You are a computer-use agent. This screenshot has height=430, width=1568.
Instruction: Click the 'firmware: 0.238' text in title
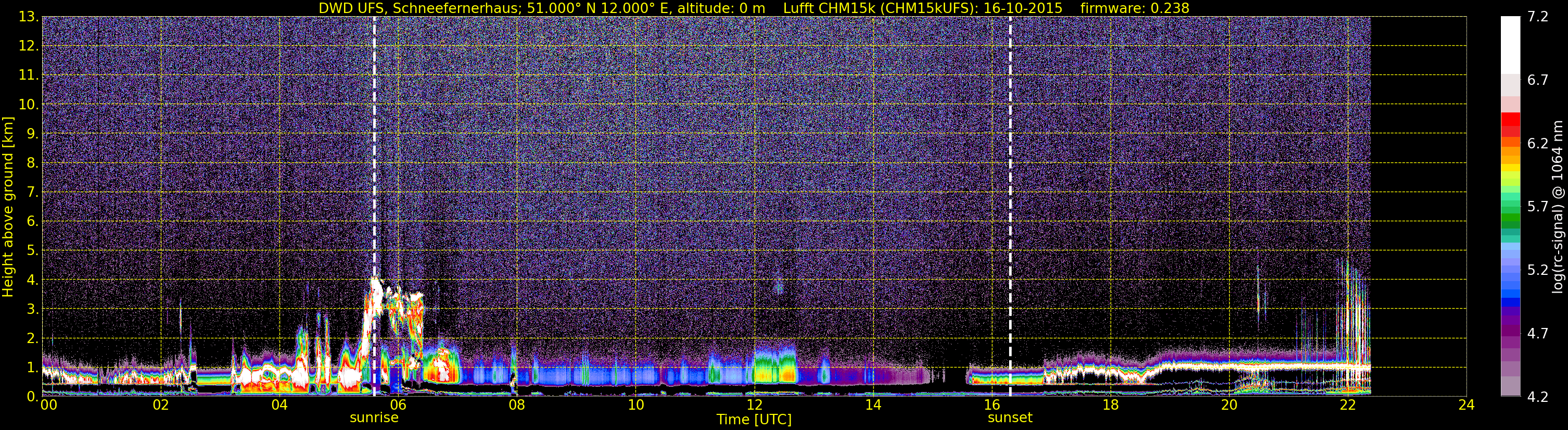coord(1134,8)
